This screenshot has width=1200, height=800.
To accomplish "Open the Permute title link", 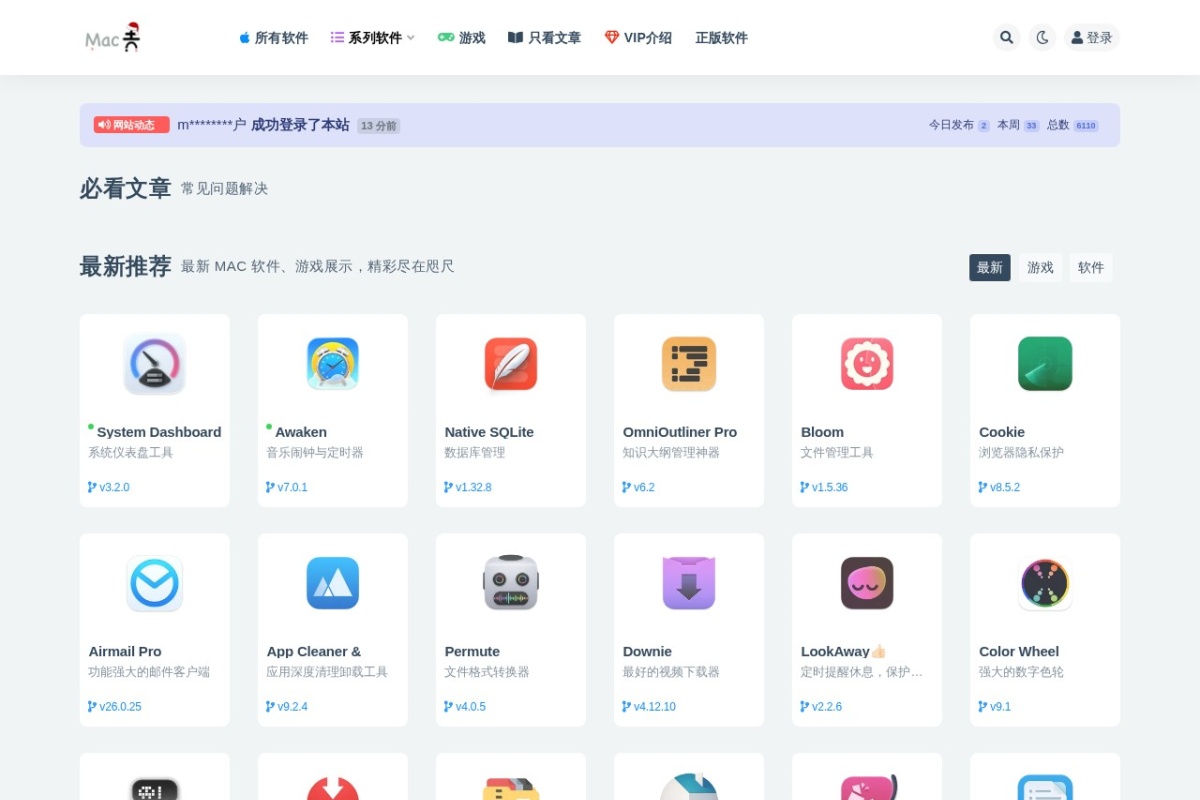I will pos(472,651).
